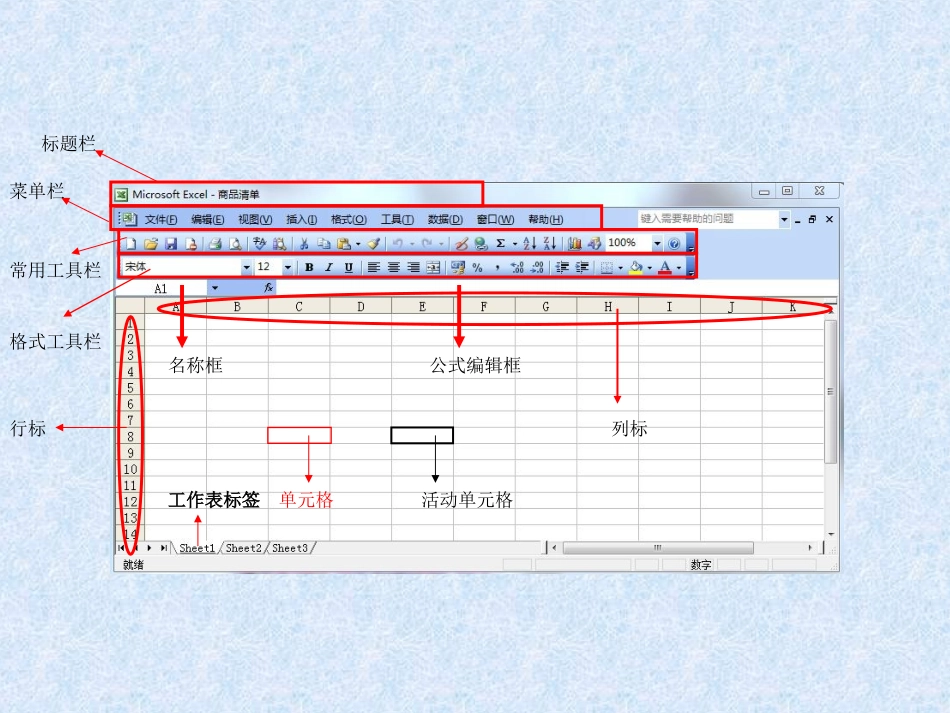Viewport: 950px width, 713px height.
Task: Toggle Bold formatting
Action: coord(309,267)
